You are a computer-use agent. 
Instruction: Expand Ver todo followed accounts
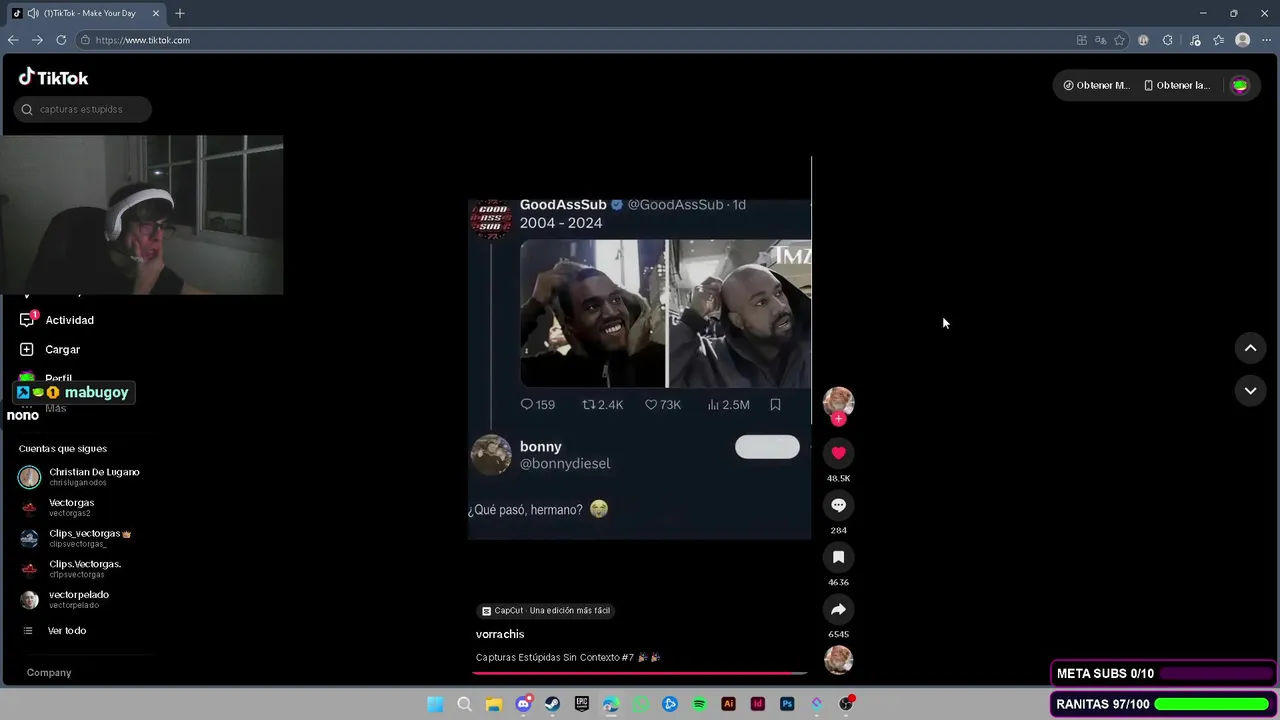pos(55,631)
